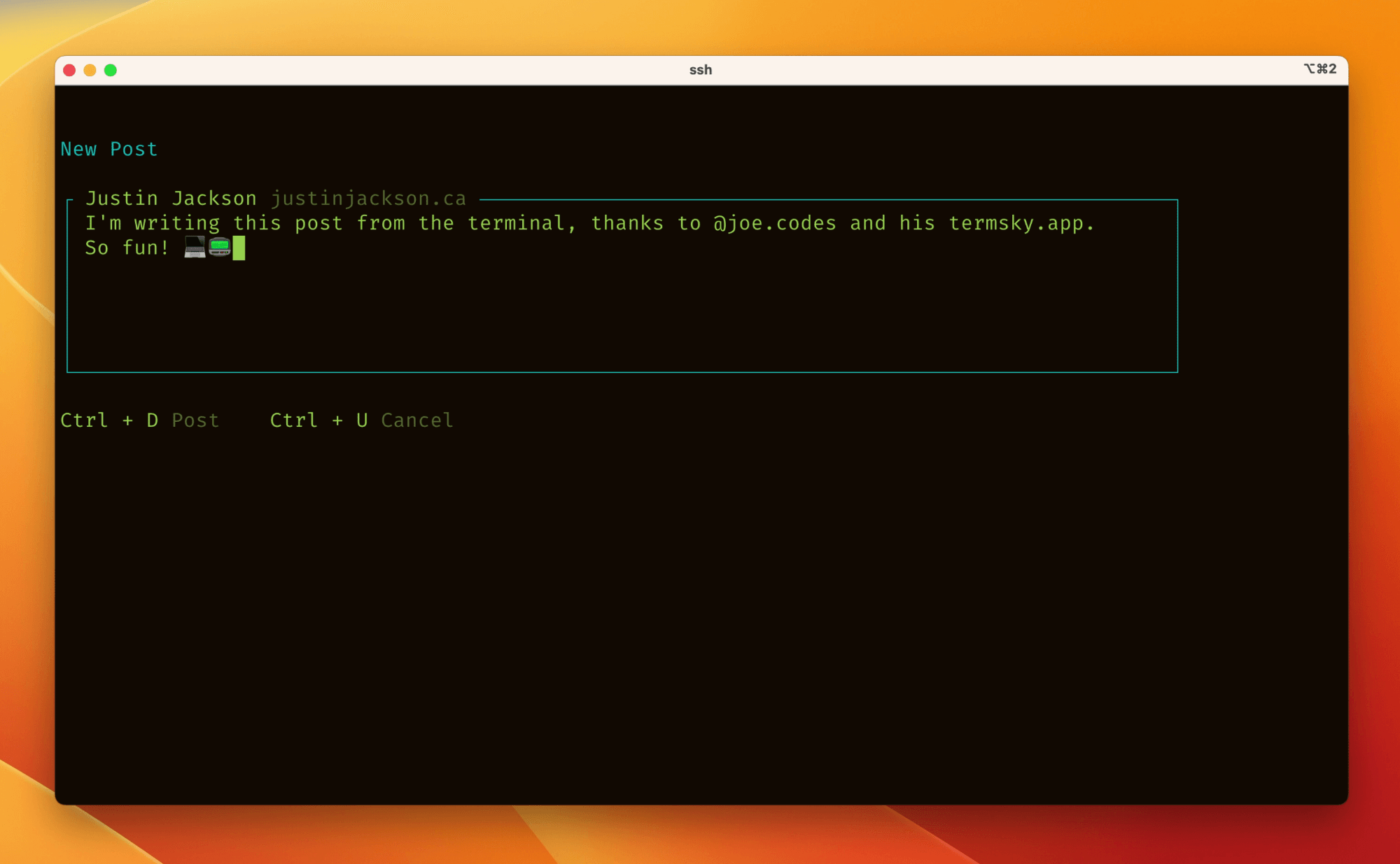Click the ⌥⌘2 shortcut indicator
Viewport: 1400px width, 864px height.
coord(1320,69)
